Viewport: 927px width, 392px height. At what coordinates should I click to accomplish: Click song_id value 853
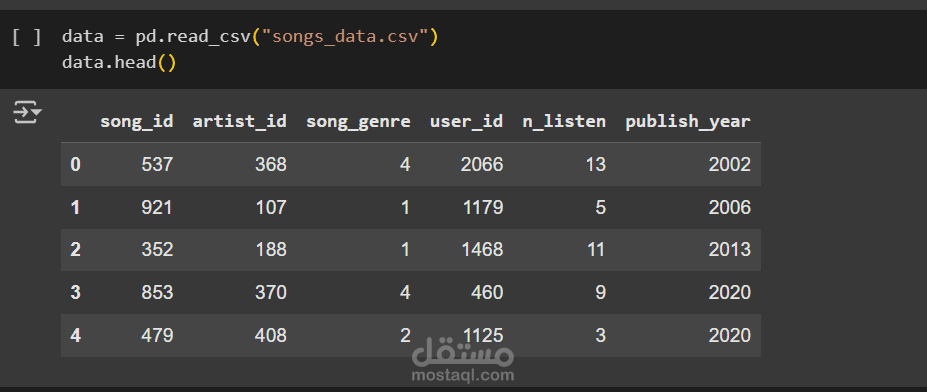[157, 293]
